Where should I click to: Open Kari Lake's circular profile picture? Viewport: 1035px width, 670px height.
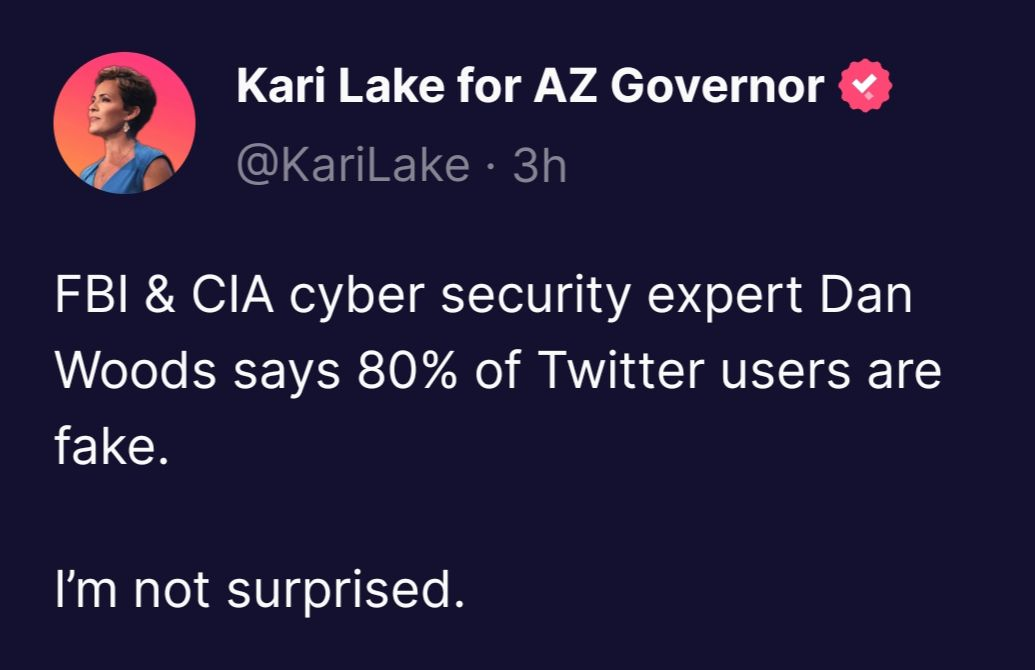(x=124, y=124)
